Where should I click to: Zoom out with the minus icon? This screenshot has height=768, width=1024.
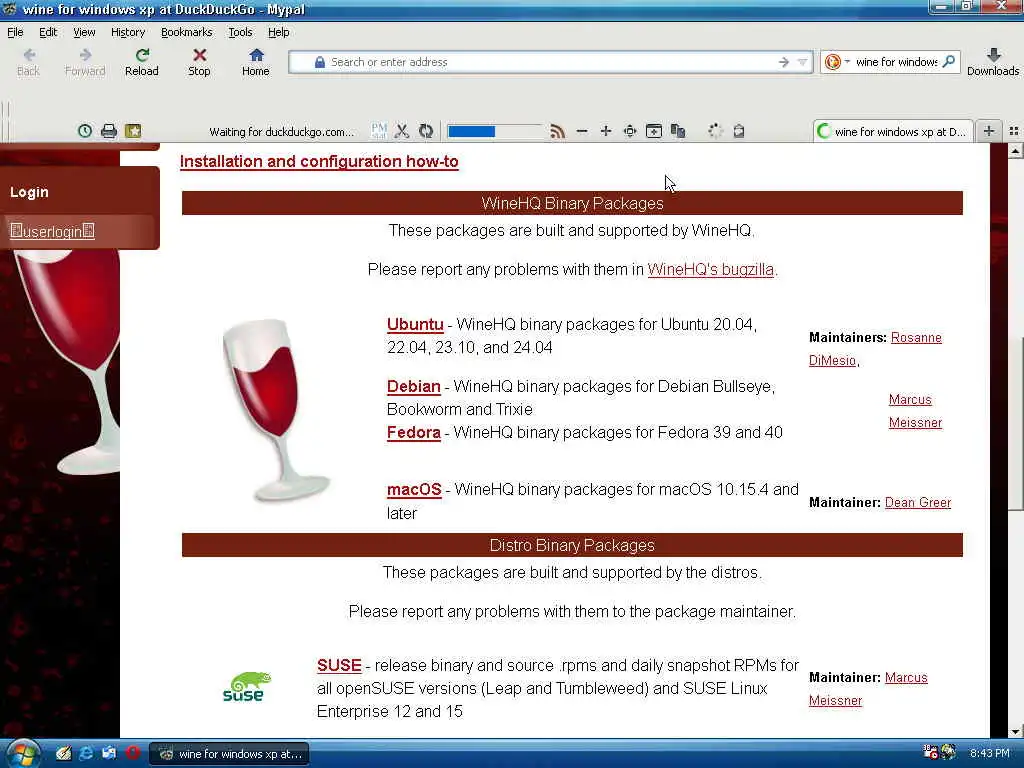(x=582, y=131)
